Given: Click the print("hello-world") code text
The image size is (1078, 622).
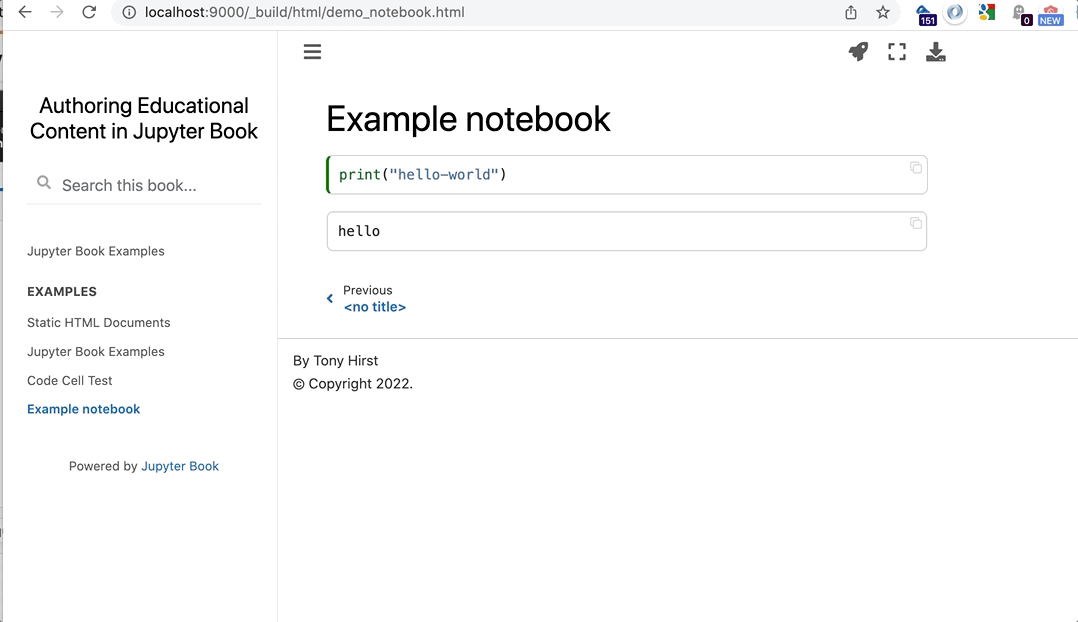Looking at the screenshot, I should (422, 175).
